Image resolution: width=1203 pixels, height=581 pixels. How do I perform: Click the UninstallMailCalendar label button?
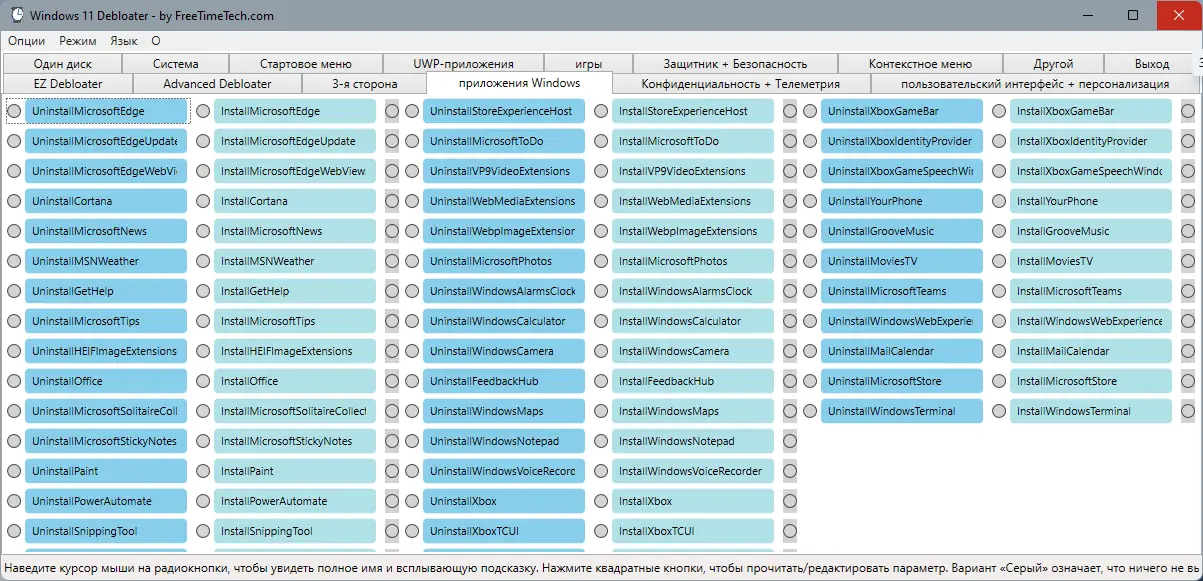tap(902, 351)
